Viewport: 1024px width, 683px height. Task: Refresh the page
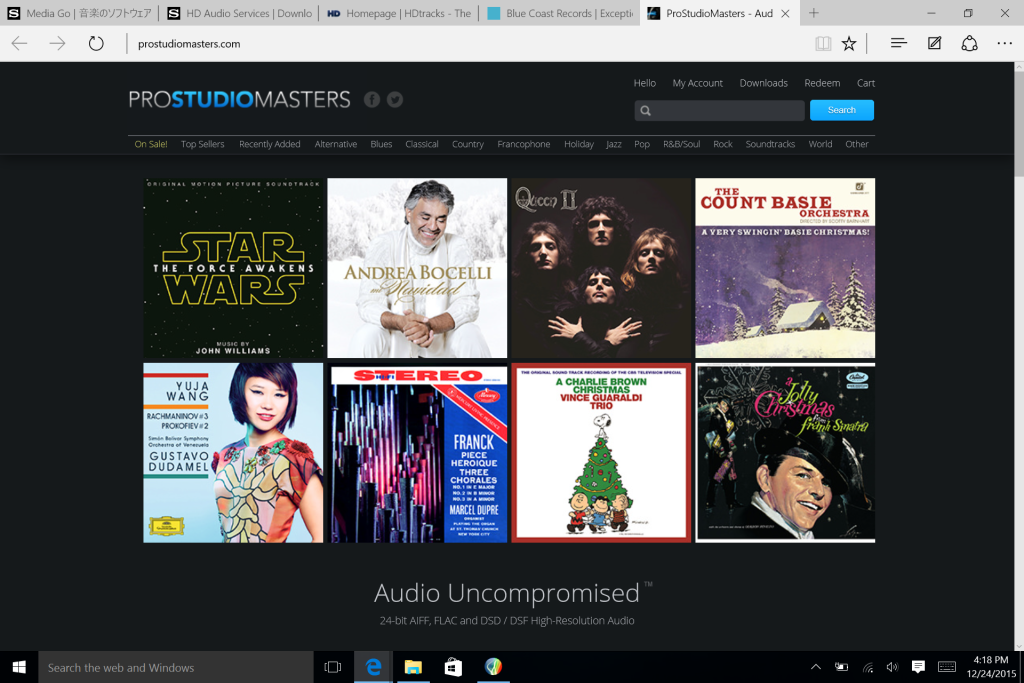tap(96, 44)
